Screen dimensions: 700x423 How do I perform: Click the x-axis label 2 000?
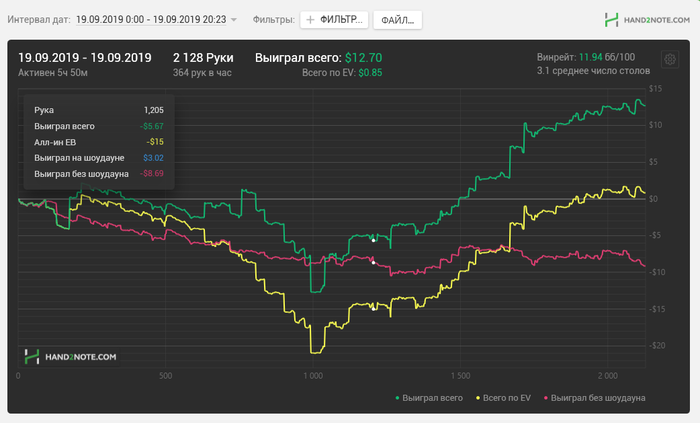[x=608, y=376]
